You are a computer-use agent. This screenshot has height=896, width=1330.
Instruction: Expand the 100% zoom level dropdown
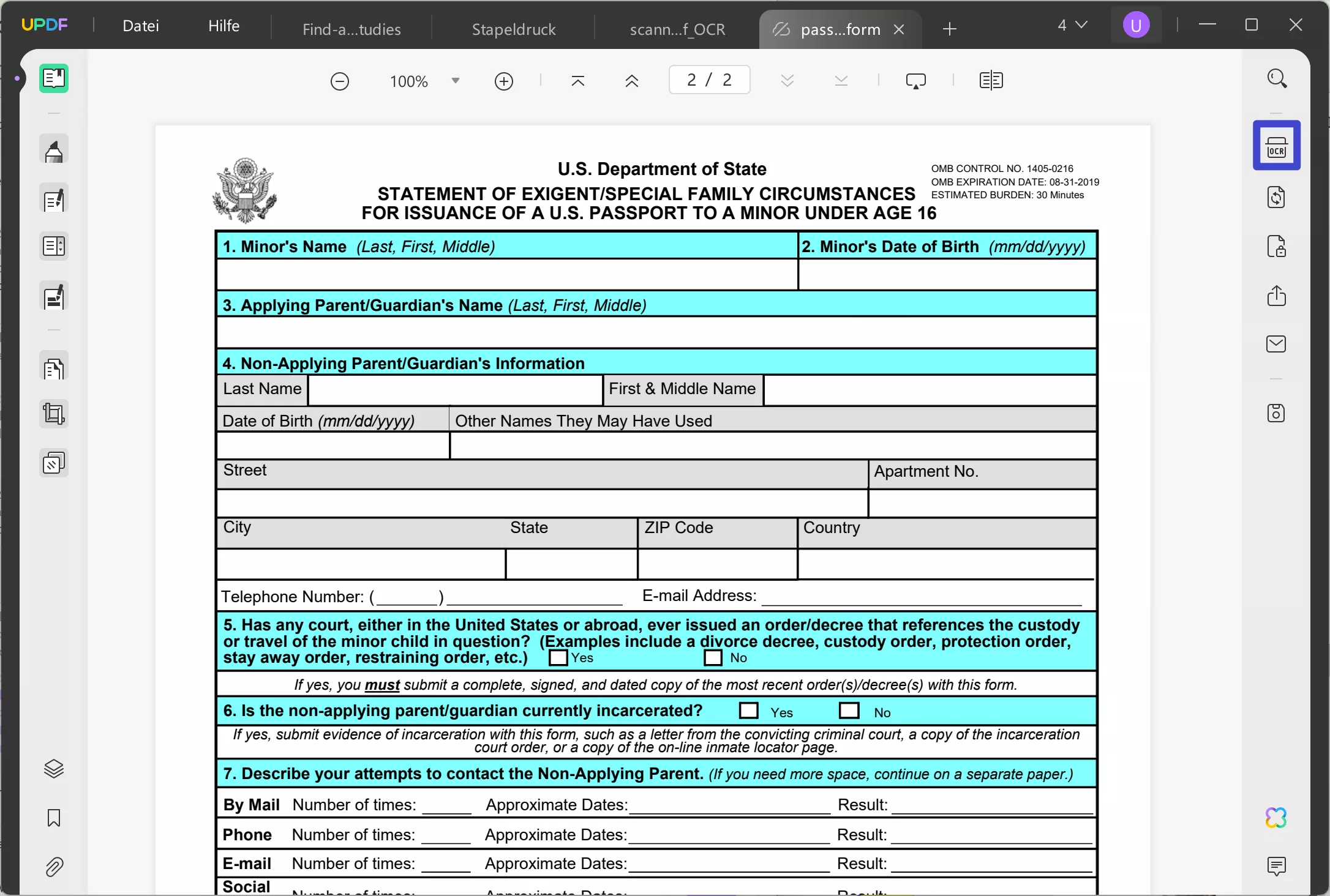(455, 81)
